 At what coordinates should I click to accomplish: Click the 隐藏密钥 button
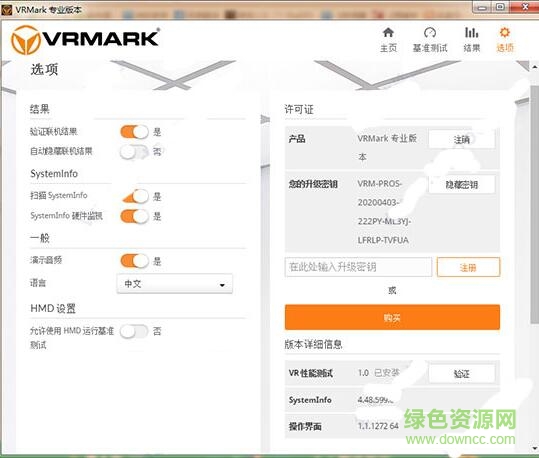point(462,185)
